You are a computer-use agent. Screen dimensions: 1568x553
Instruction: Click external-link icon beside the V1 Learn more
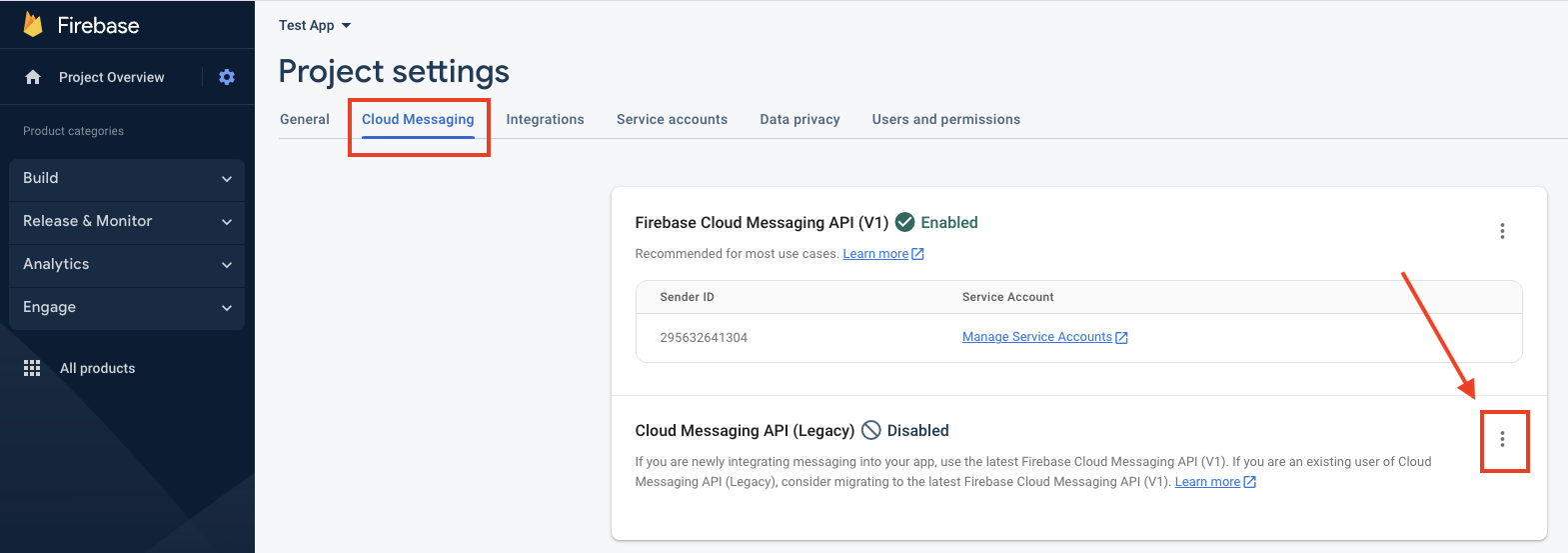[x=918, y=254]
